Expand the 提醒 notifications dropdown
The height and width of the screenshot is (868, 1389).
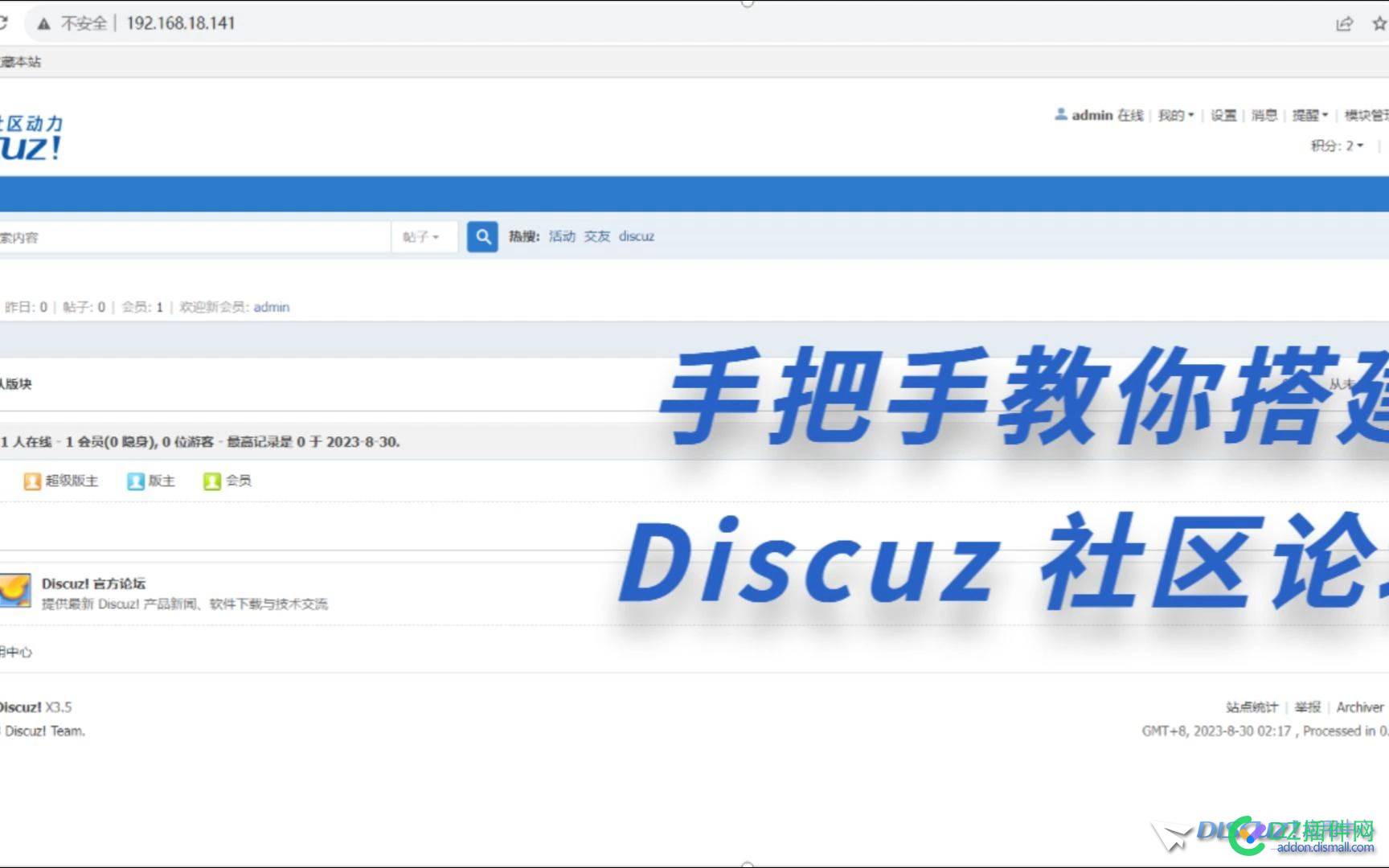click(1309, 115)
